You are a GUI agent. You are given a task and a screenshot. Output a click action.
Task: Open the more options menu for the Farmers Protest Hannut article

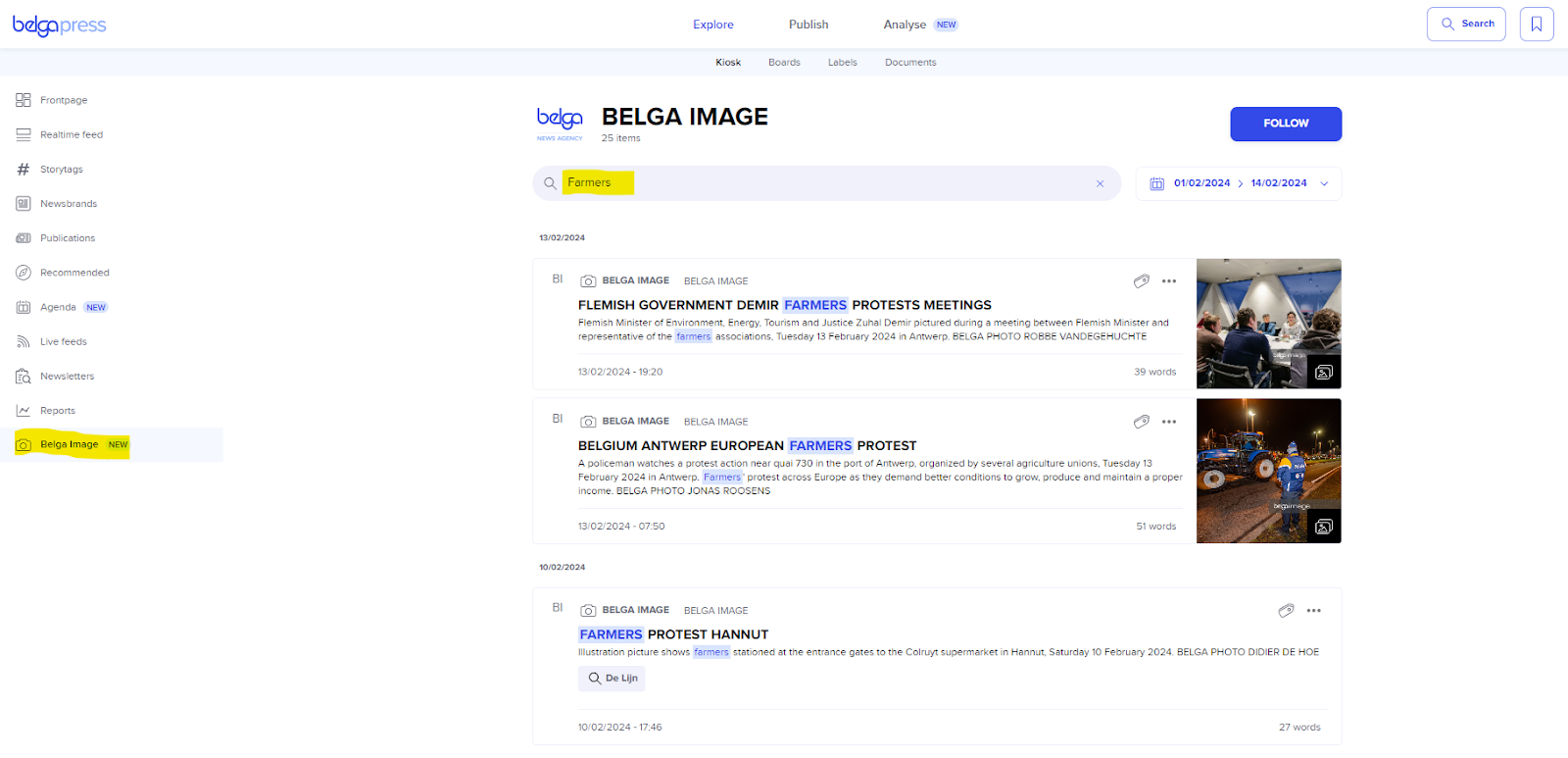(x=1314, y=611)
